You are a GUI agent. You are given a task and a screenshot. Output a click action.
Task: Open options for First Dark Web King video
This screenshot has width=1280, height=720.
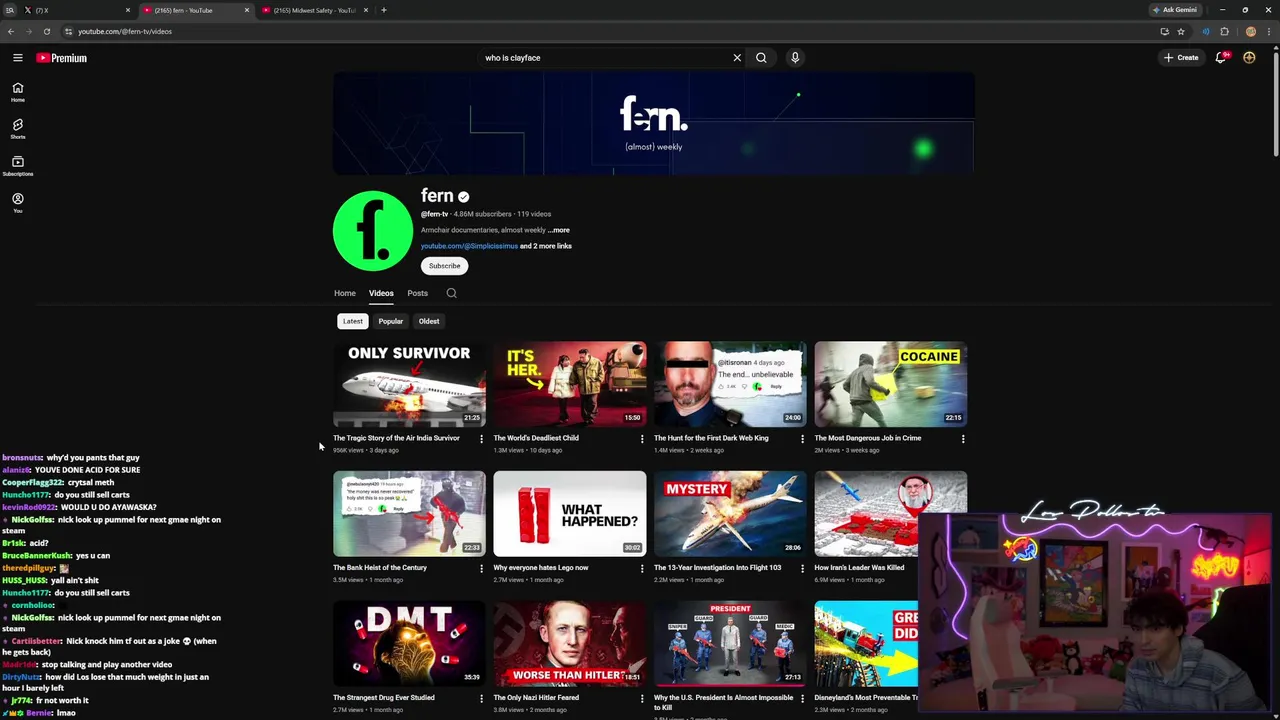(802, 438)
